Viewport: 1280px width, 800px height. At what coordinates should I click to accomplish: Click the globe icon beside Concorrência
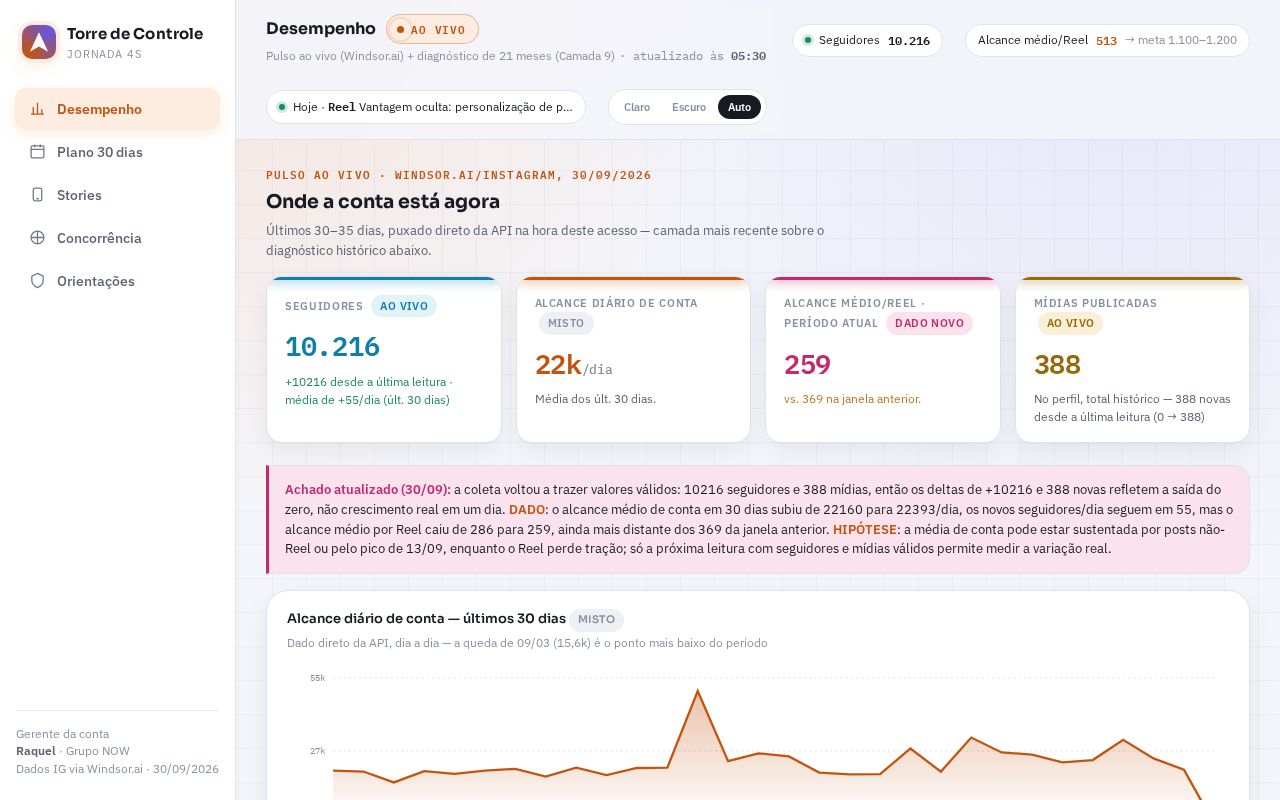38,238
